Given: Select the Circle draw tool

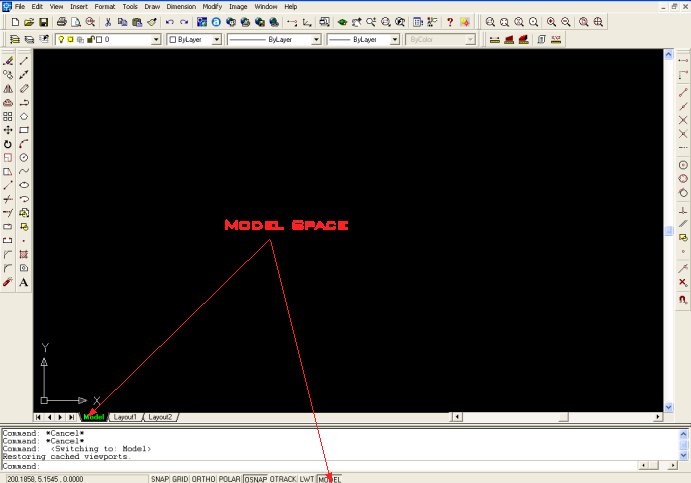Looking at the screenshot, I should point(24,158).
